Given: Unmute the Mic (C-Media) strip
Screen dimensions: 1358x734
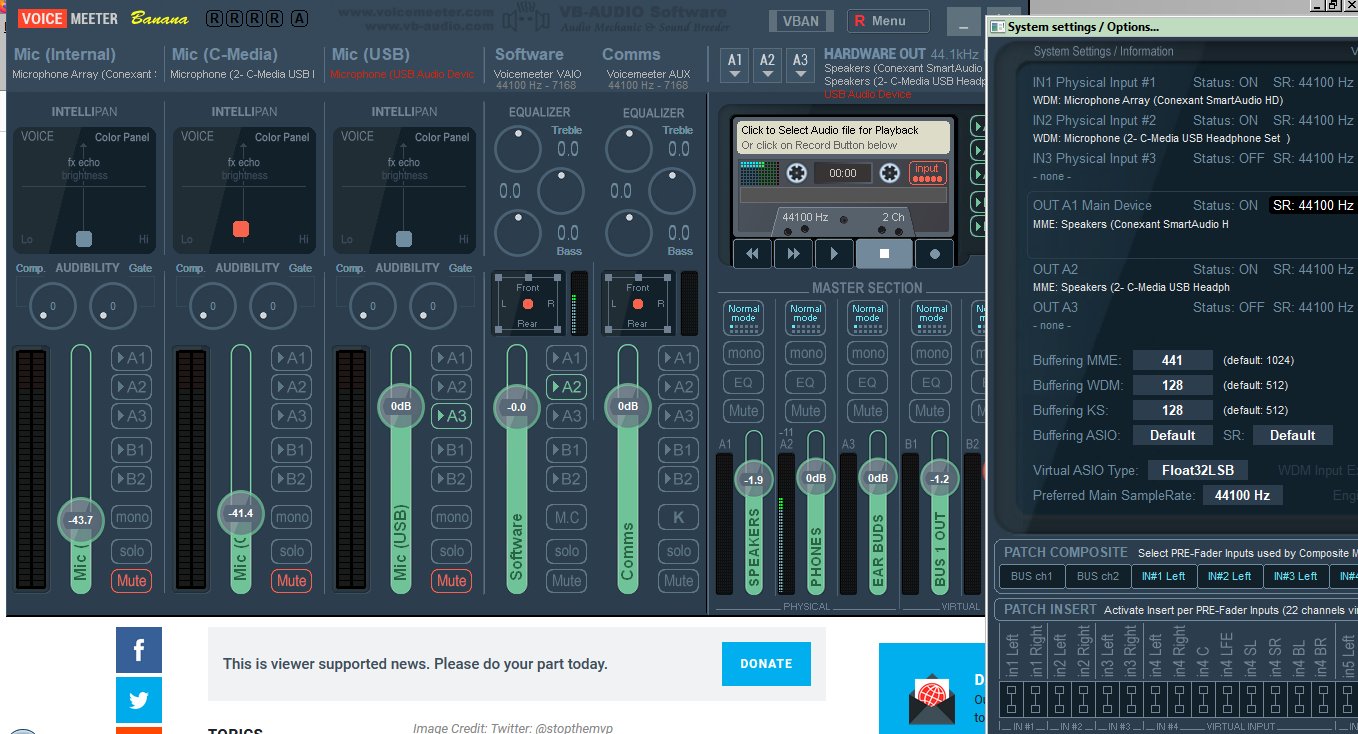Looking at the screenshot, I should [x=291, y=580].
